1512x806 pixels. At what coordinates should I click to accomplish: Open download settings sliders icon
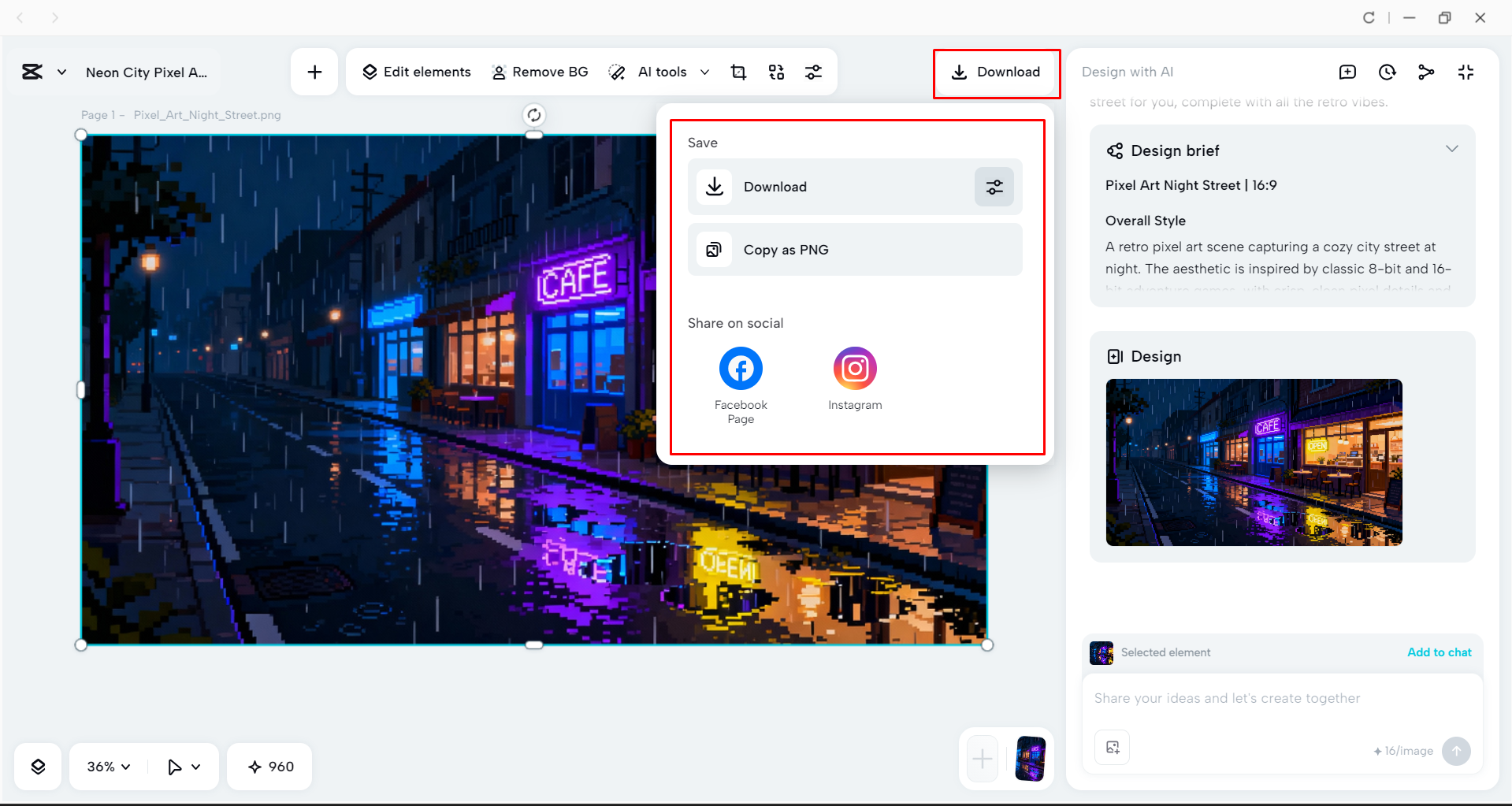pyautogui.click(x=994, y=187)
